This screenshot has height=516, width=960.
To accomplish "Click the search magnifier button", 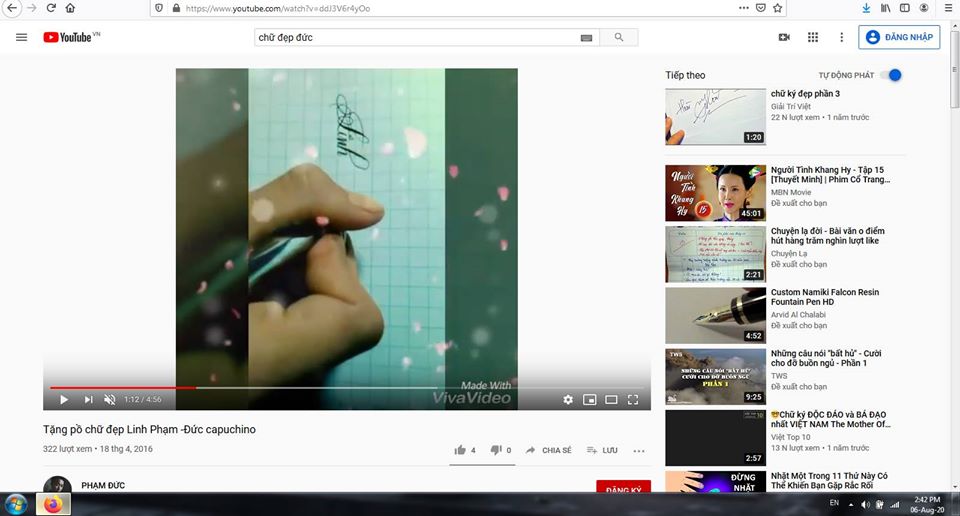I will click(x=619, y=38).
